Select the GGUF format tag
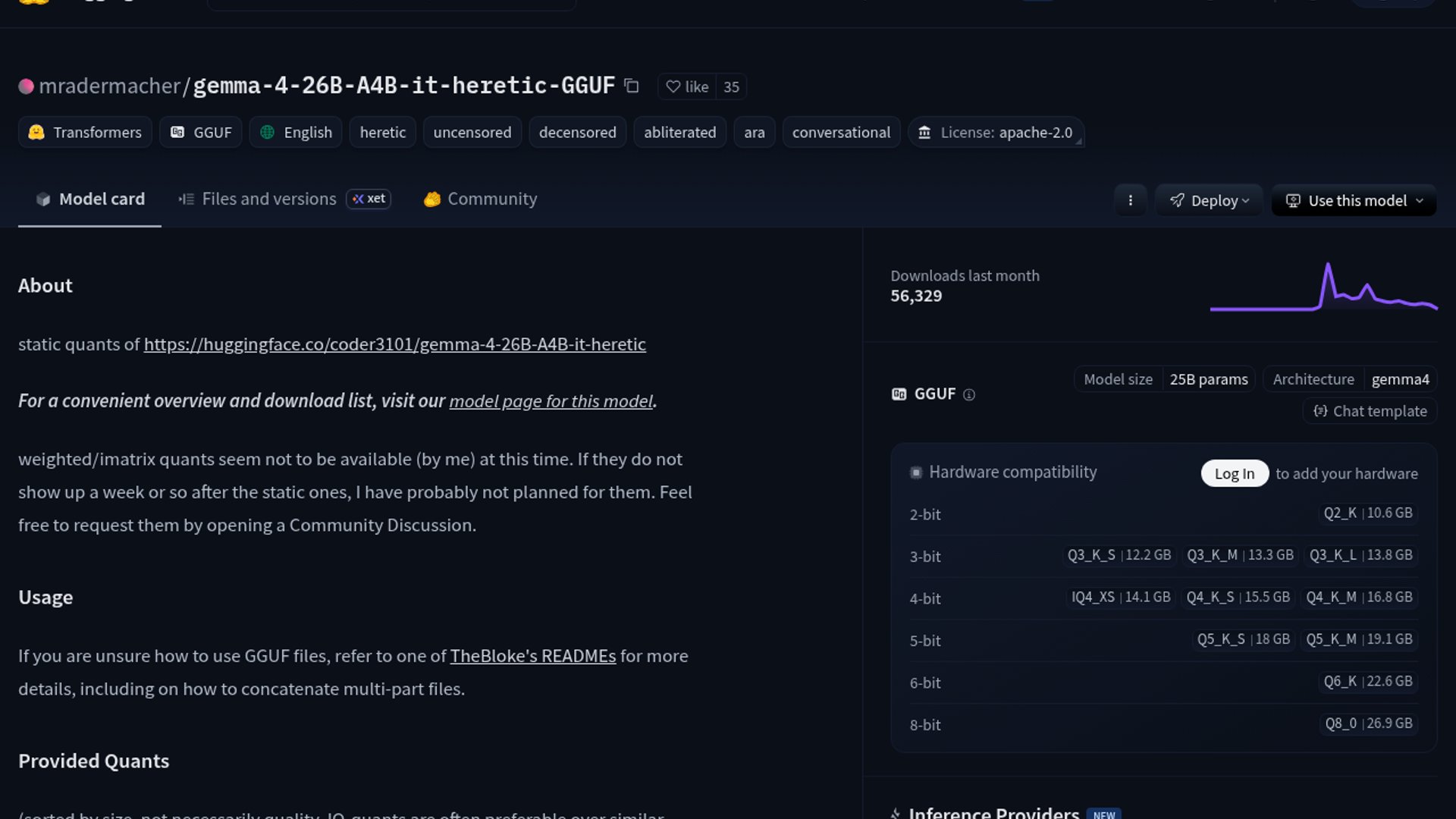This screenshot has height=819, width=1456. tap(201, 133)
